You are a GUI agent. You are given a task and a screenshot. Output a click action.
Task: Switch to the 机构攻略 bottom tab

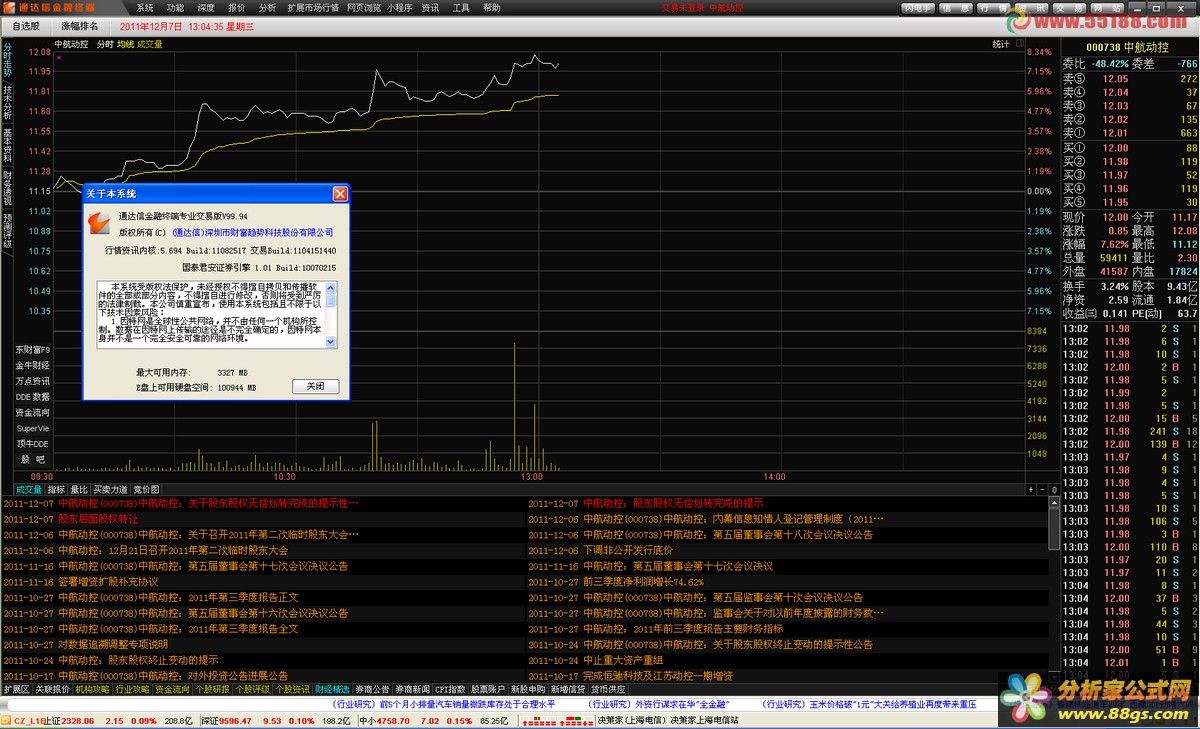pyautogui.click(x=92, y=690)
